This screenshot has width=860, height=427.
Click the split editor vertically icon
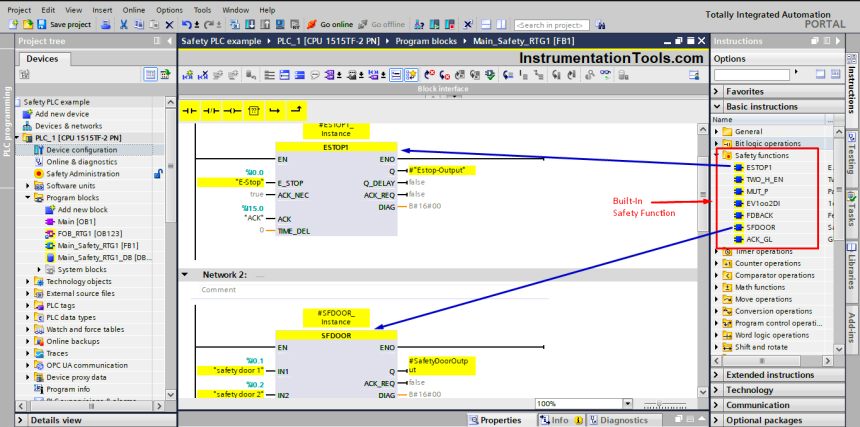[x=501, y=25]
